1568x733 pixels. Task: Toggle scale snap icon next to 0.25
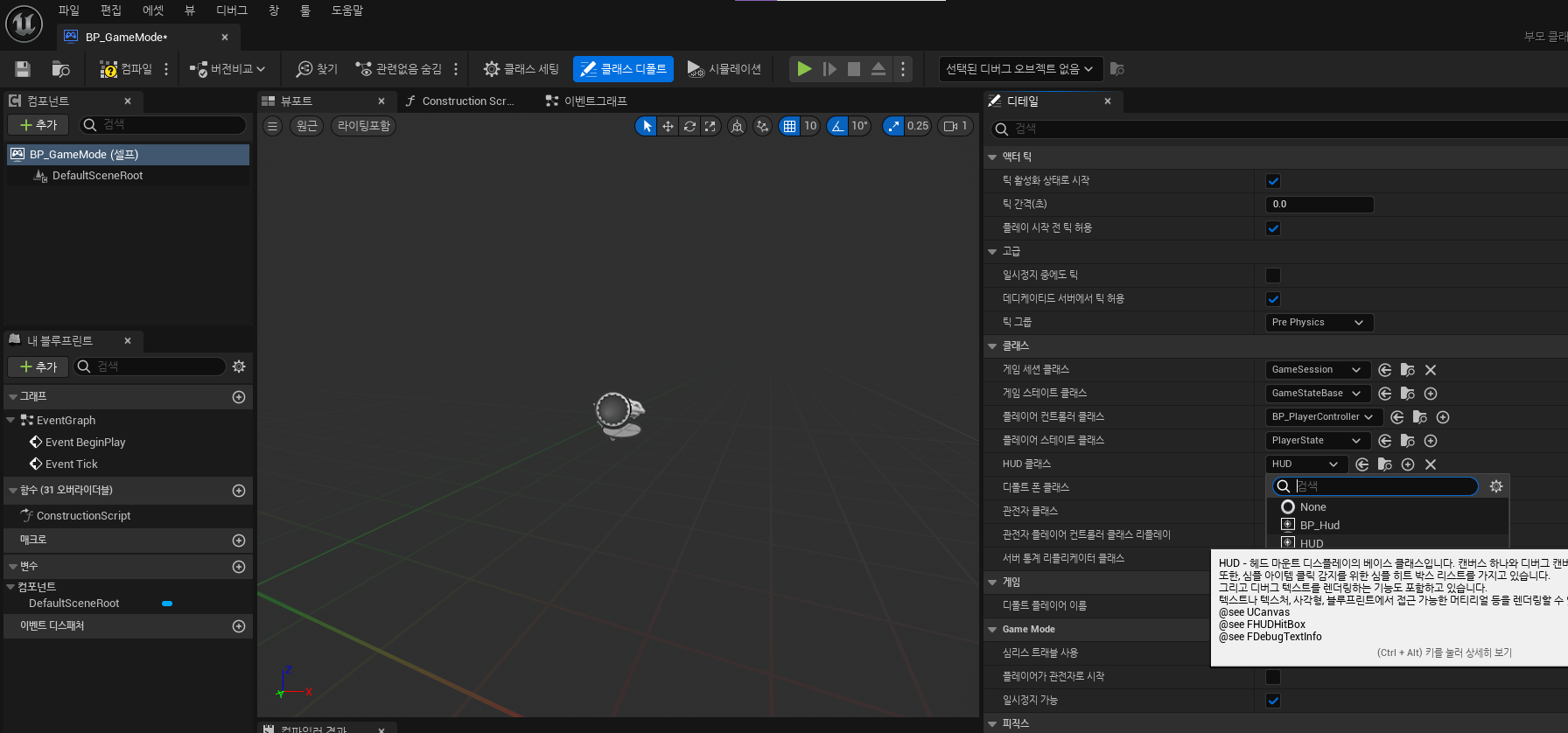tap(893, 126)
